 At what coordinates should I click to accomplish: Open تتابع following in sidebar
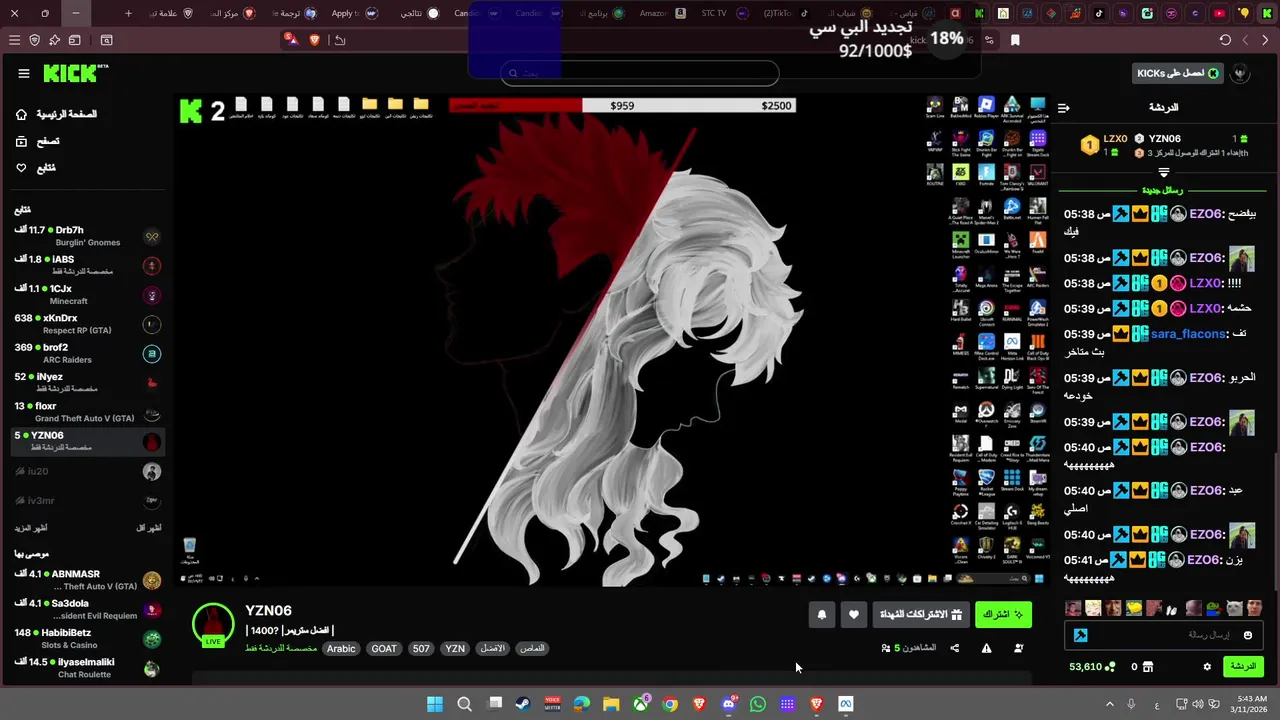tap(35, 168)
